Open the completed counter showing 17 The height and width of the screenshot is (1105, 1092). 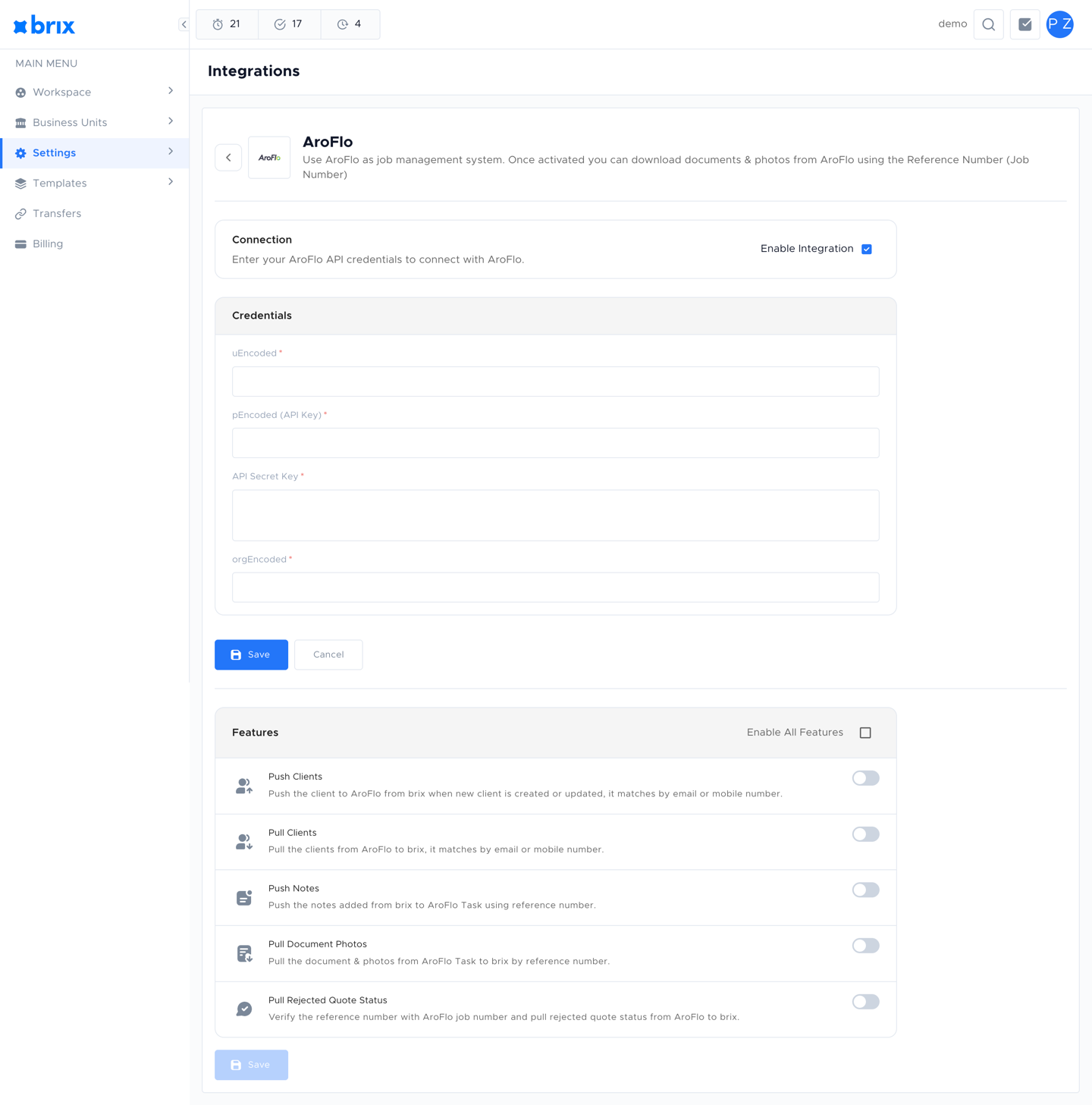pyautogui.click(x=289, y=24)
